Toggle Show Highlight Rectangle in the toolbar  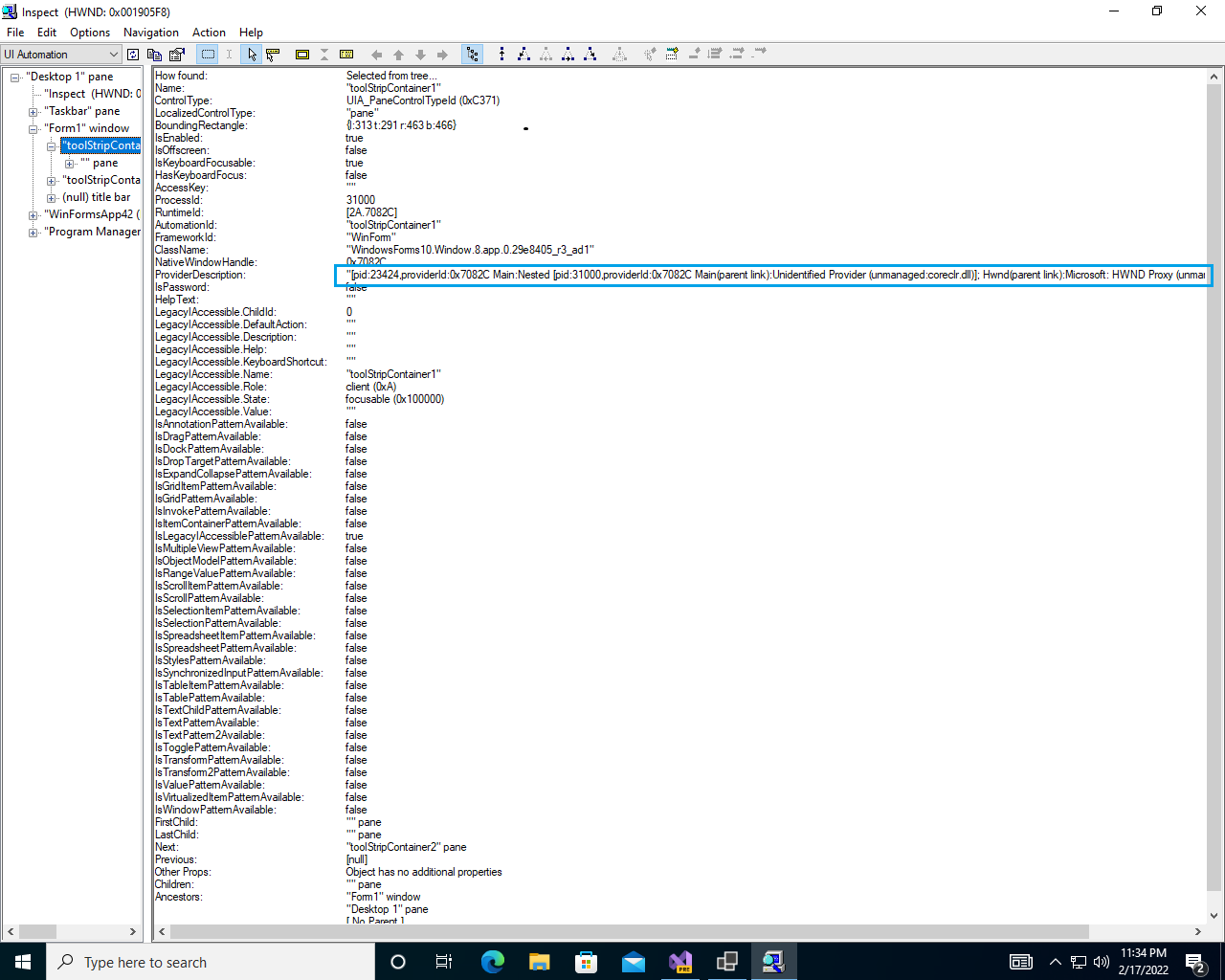coord(208,55)
